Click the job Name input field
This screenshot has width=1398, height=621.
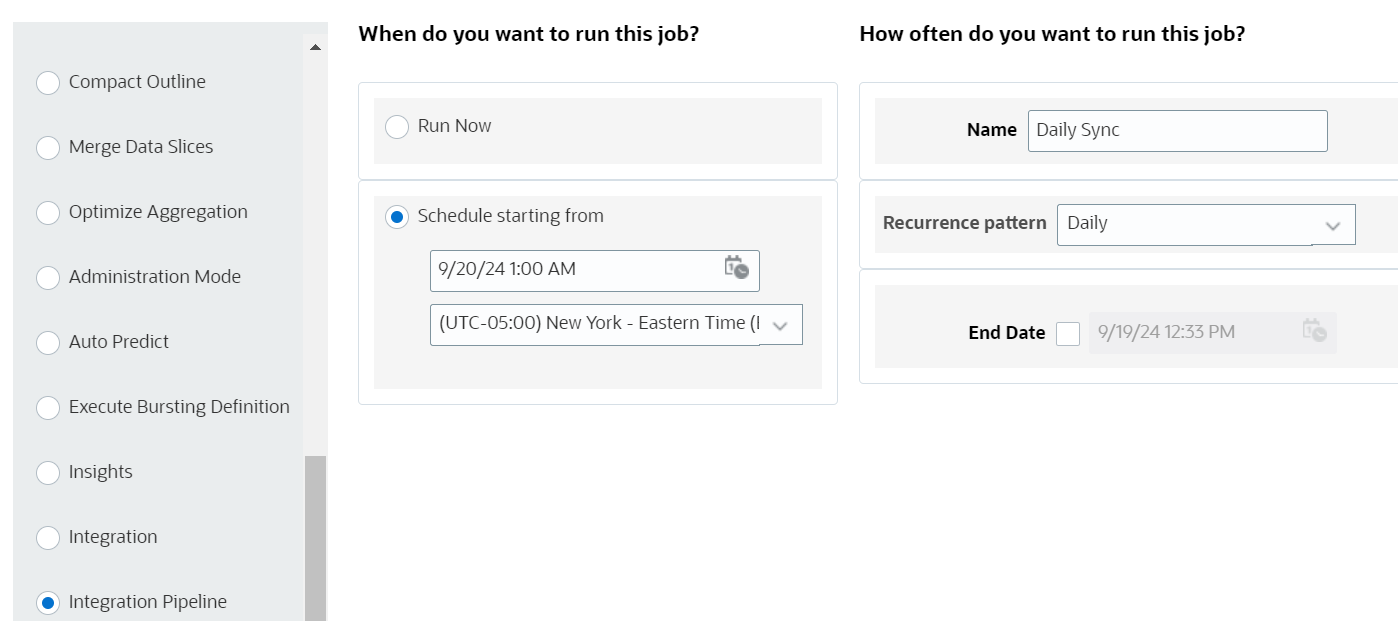tap(1177, 131)
